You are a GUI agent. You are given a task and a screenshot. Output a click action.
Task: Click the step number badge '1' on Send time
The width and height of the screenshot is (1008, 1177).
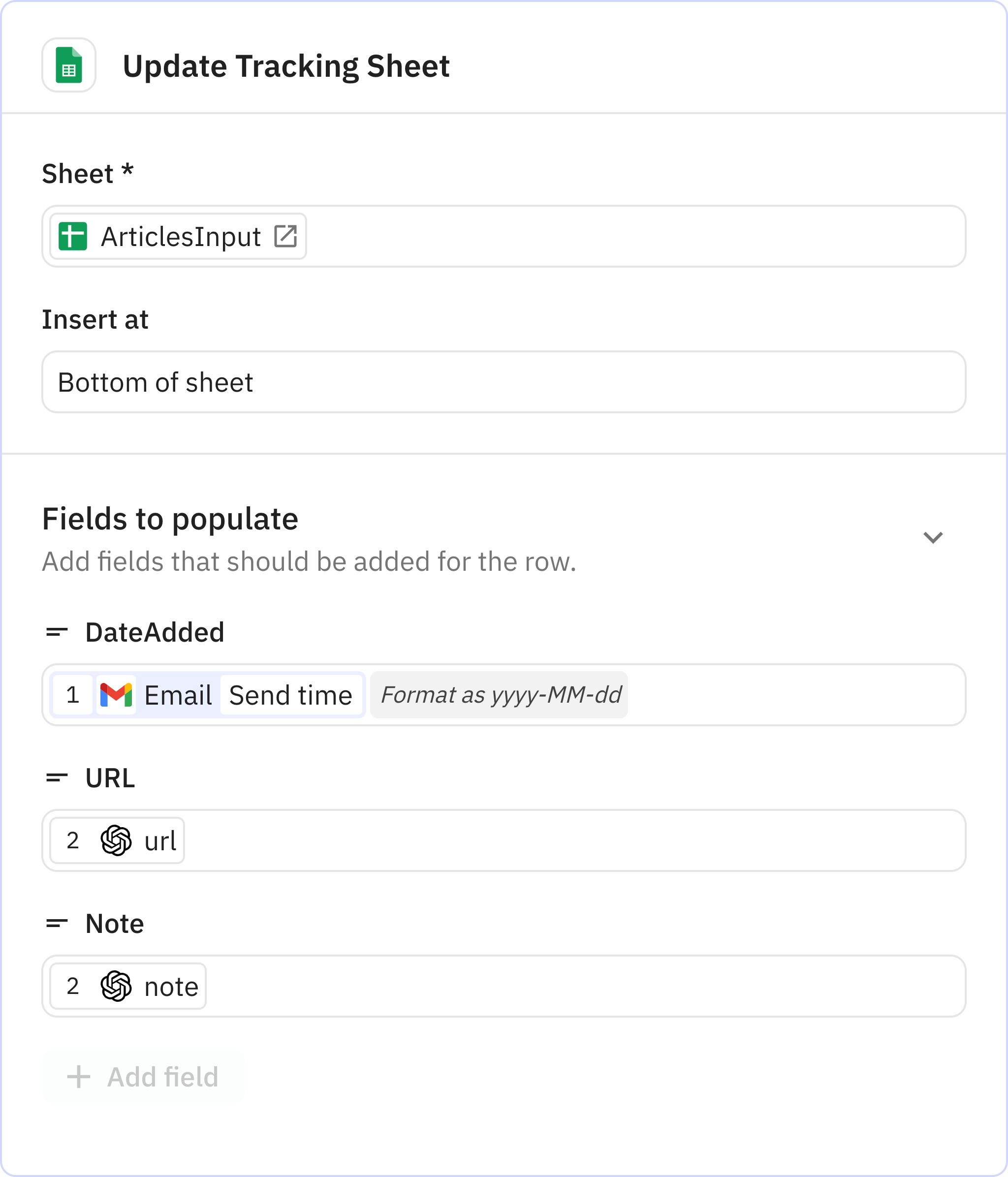(x=72, y=694)
